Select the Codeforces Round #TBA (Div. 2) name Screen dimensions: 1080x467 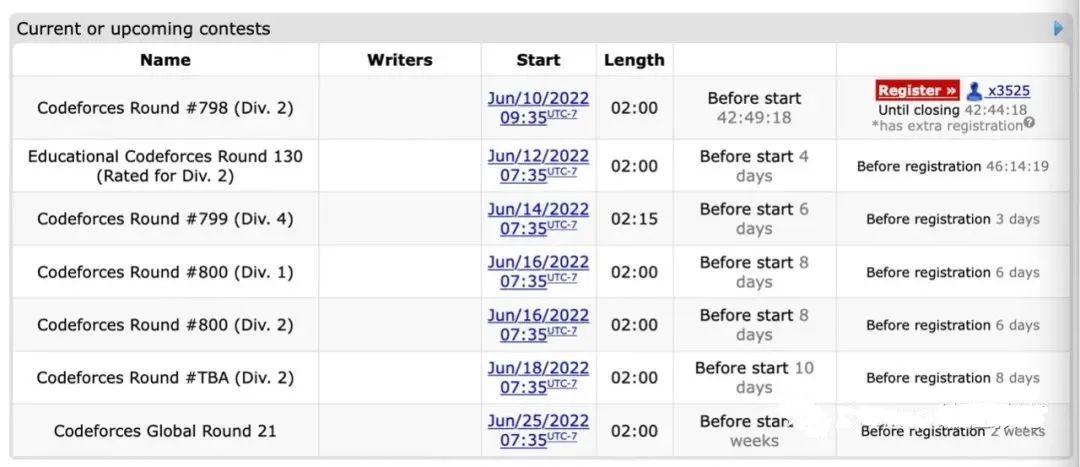tap(165, 378)
